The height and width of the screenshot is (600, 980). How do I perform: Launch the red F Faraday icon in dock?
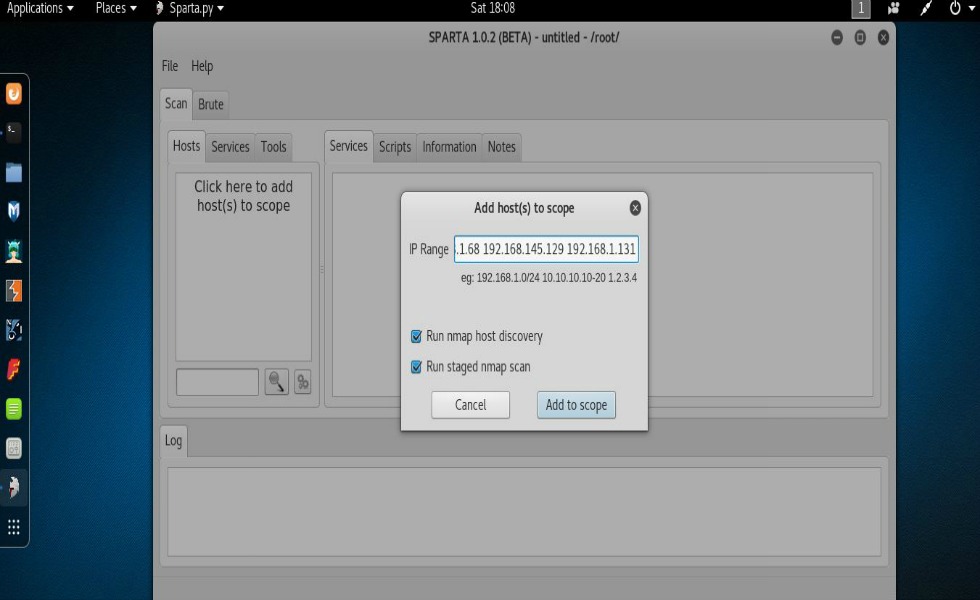pos(14,369)
